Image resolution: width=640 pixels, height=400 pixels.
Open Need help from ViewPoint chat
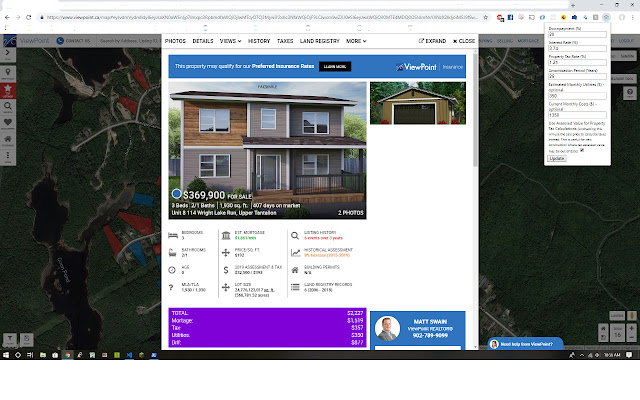[x=526, y=344]
